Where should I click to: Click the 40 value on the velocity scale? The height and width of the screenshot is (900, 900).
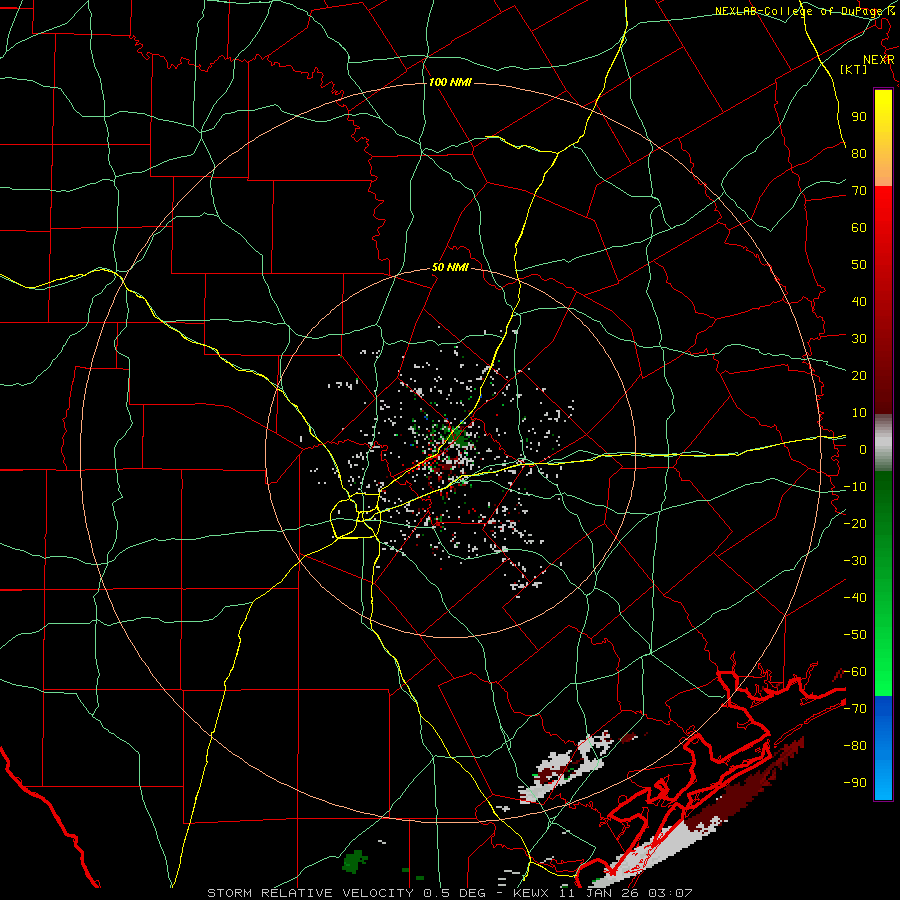click(859, 301)
